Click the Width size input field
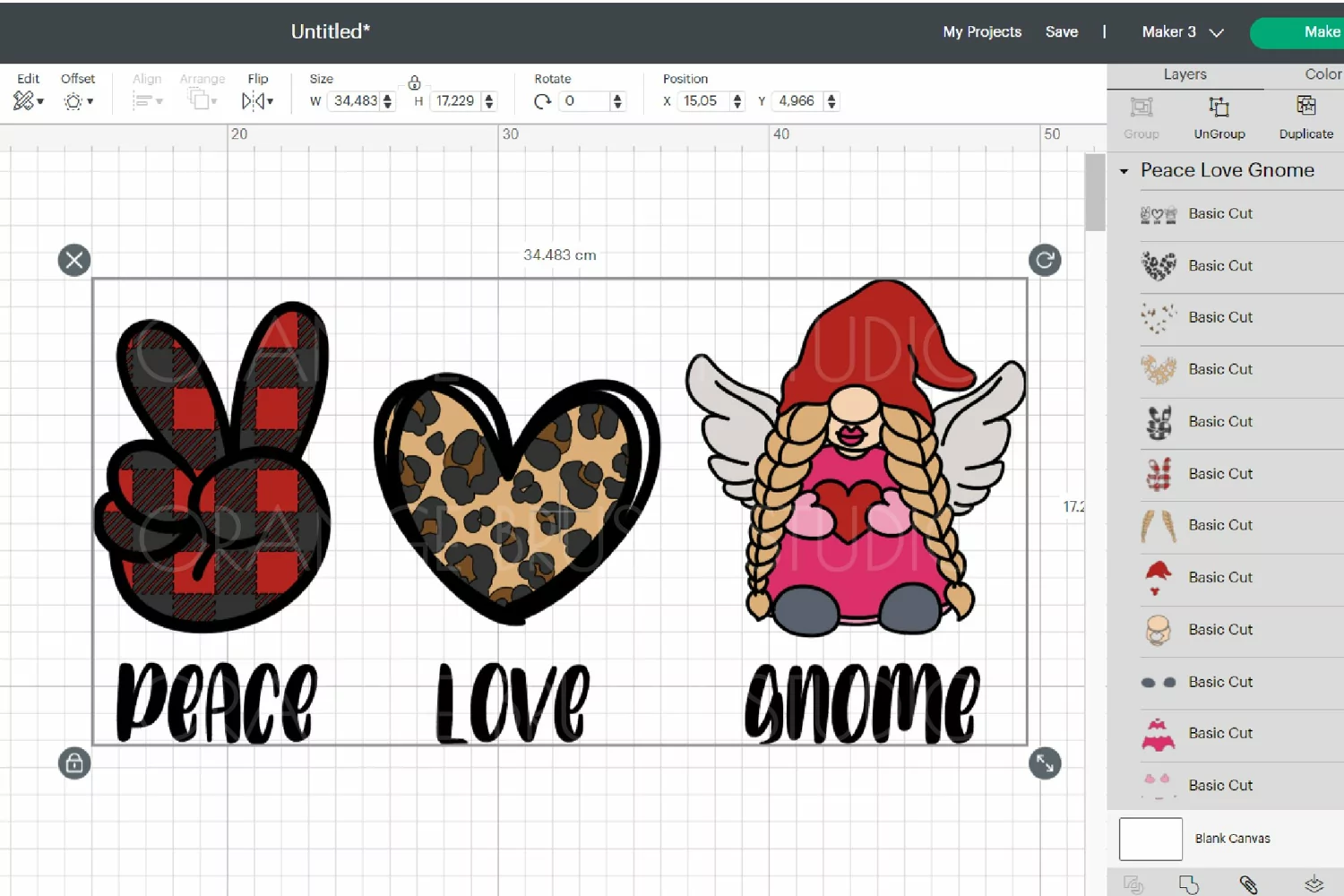Viewport: 1344px width, 896px height. pyautogui.click(x=356, y=101)
